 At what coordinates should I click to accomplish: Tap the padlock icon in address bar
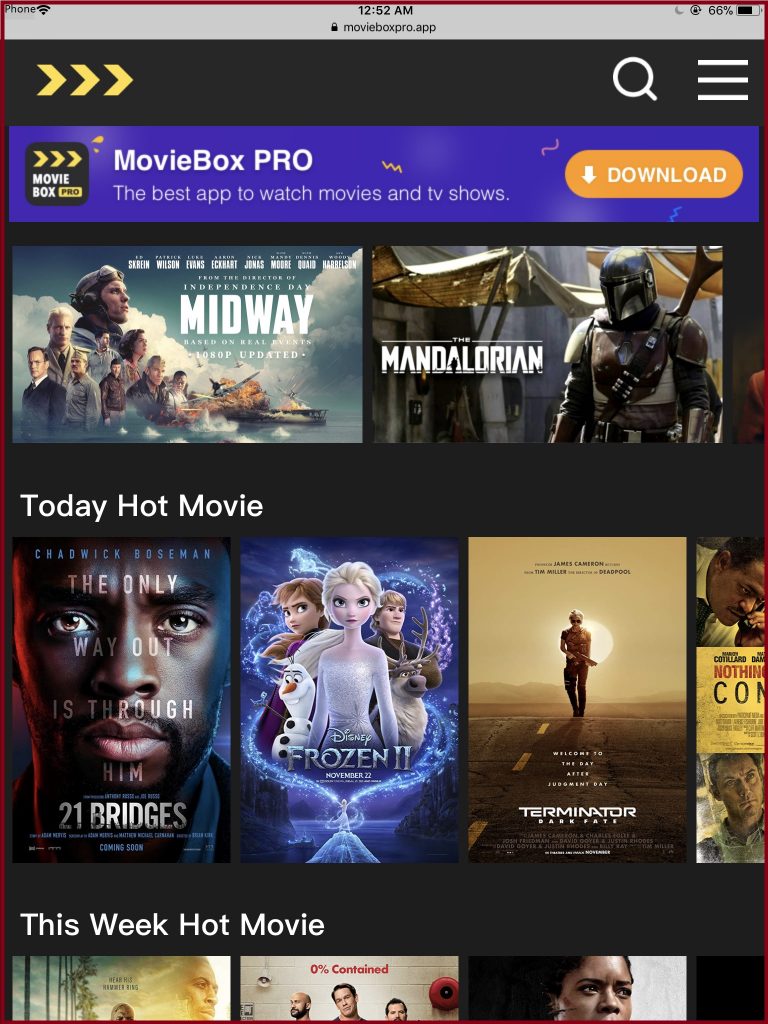coord(334,27)
